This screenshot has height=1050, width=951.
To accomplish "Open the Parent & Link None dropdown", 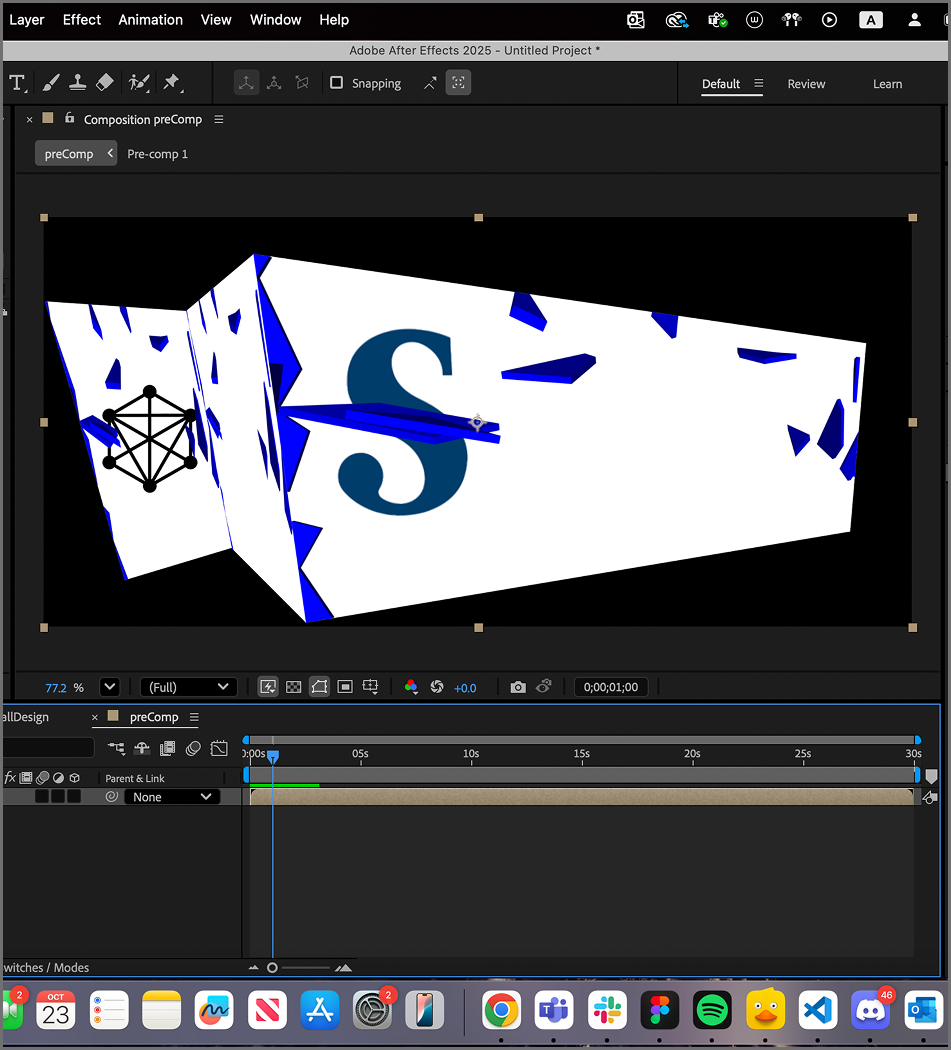I will [171, 796].
